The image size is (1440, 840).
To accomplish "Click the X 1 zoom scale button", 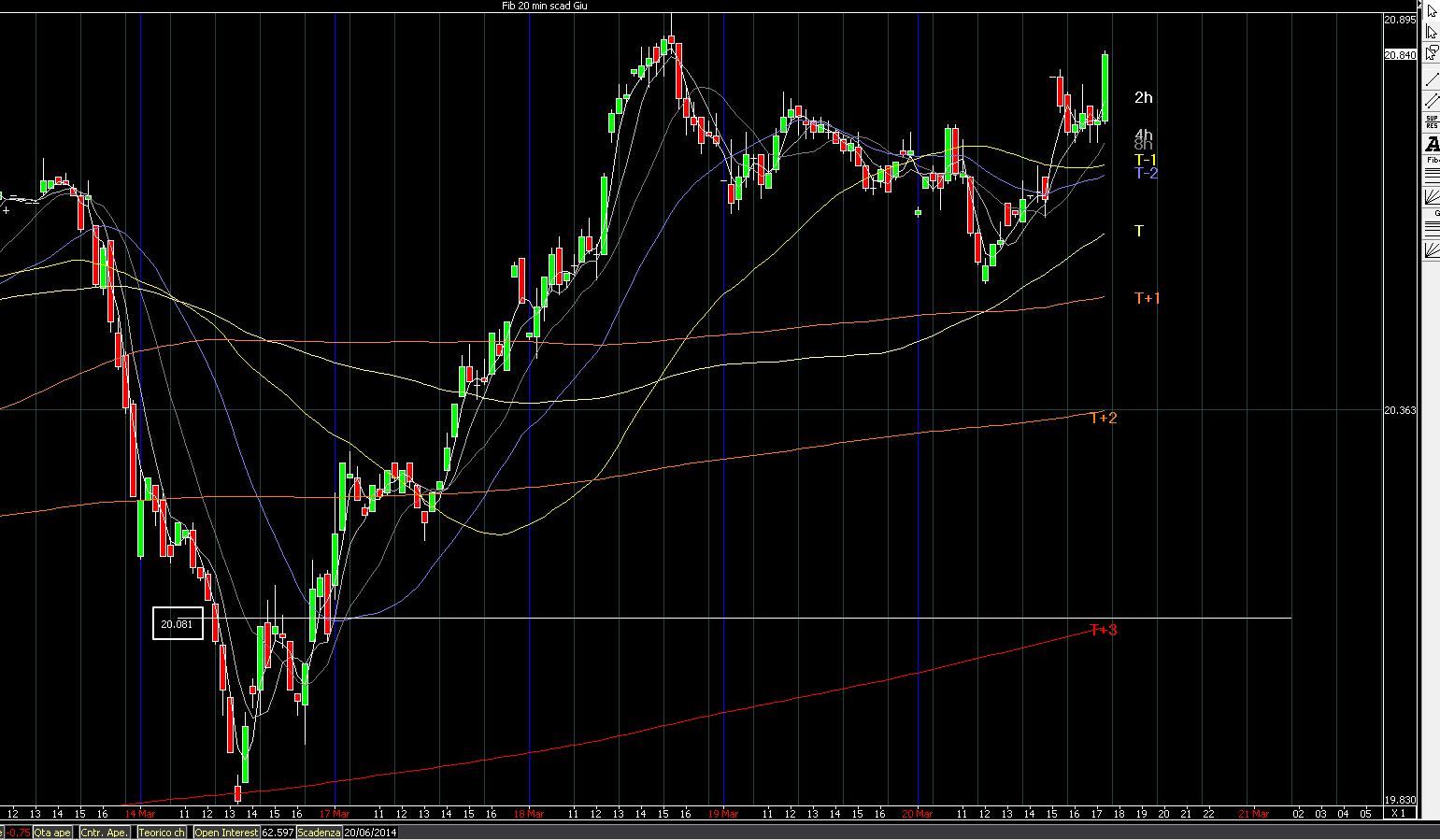I will click(1398, 813).
